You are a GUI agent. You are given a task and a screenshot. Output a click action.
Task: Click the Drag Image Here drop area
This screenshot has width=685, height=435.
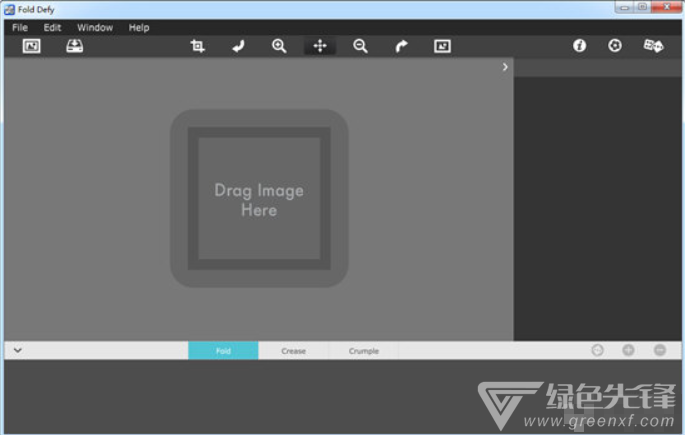(259, 198)
